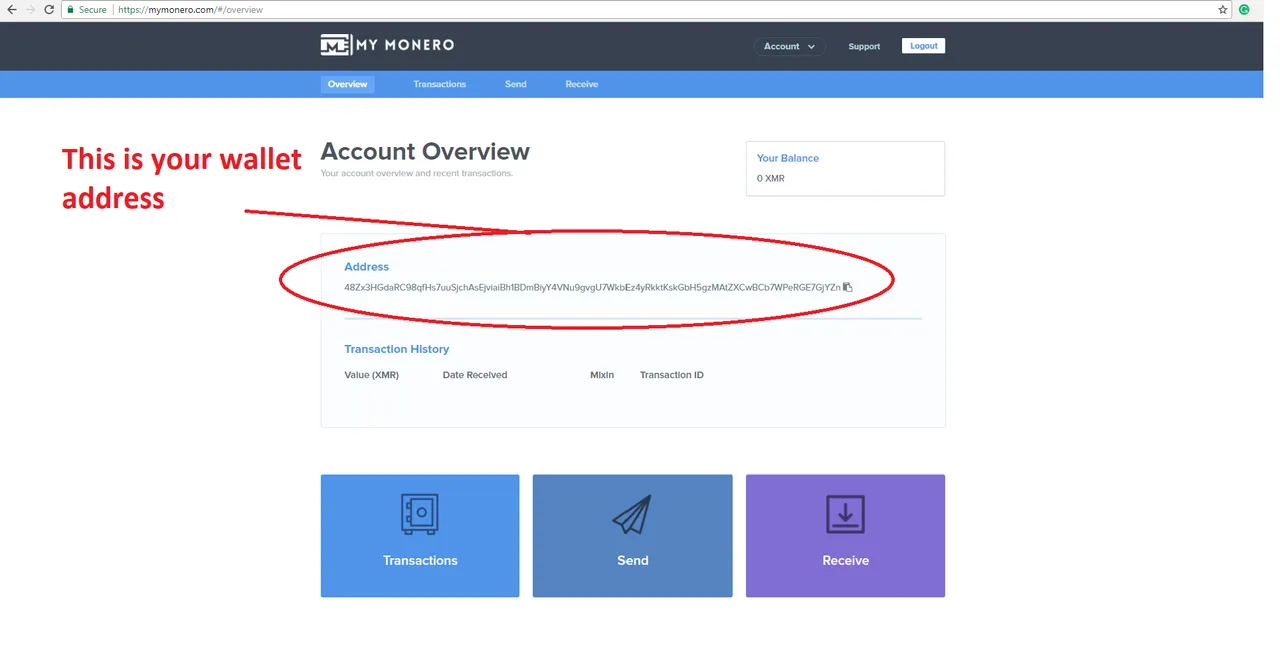Viewport: 1280px width, 670px height.
Task: Click the Date Received column header
Action: point(475,375)
